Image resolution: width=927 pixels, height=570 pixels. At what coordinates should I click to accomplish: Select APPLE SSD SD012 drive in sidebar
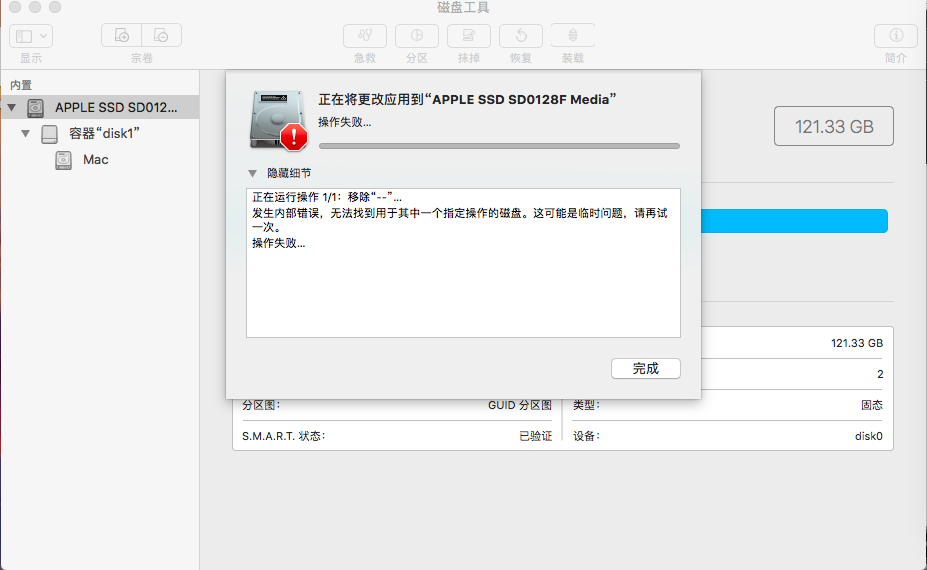pyautogui.click(x=115, y=107)
